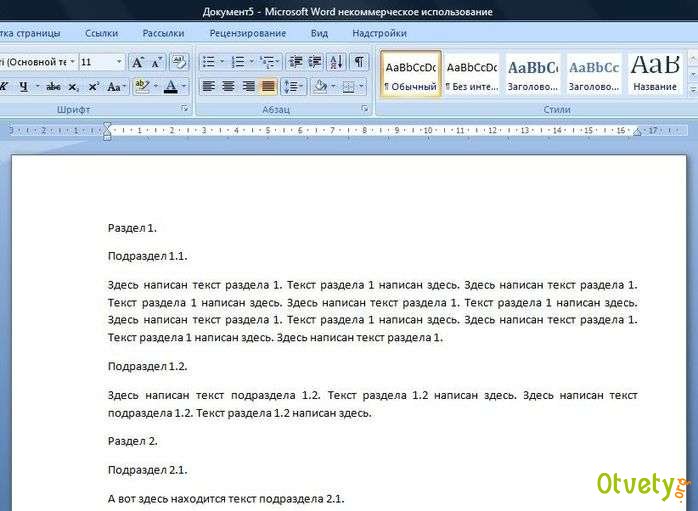Apply subscript formatting

point(74,87)
